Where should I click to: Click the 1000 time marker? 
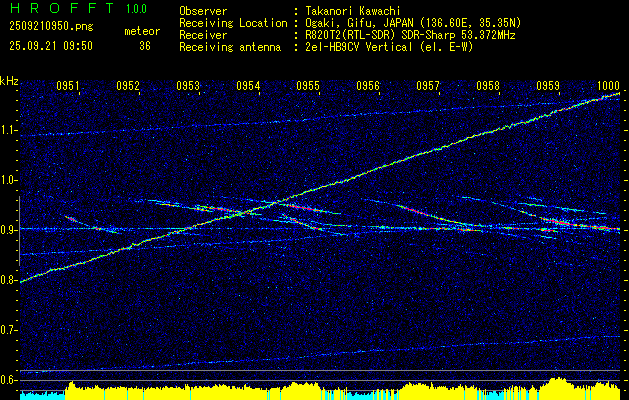pos(608,86)
